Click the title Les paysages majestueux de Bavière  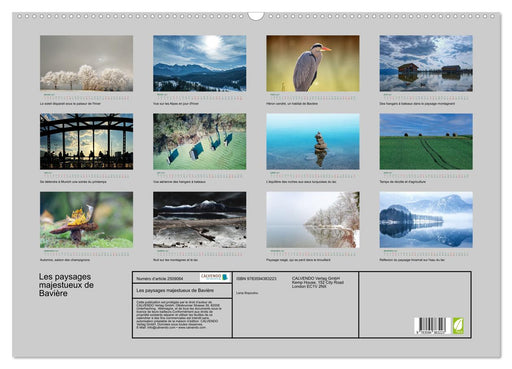point(66,285)
